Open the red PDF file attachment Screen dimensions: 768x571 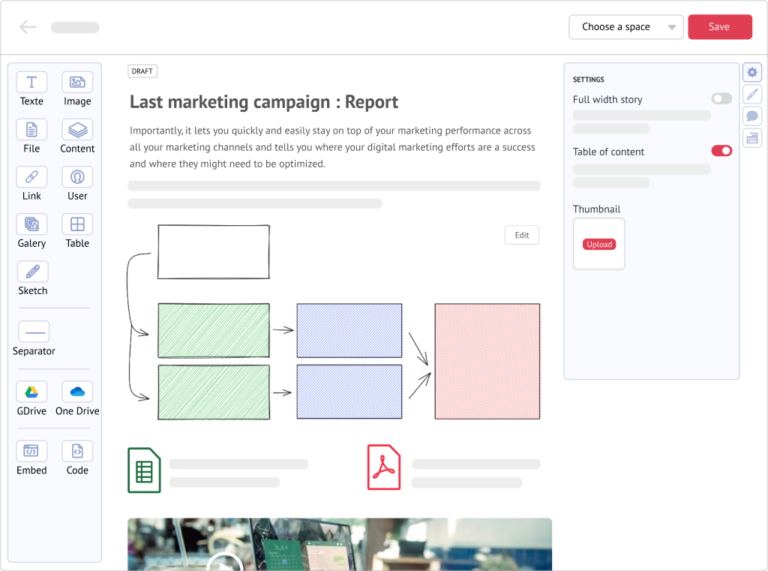point(384,467)
